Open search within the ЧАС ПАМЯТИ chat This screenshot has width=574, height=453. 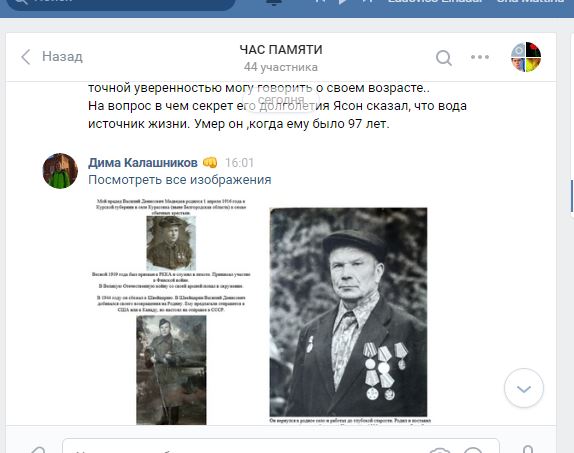point(444,57)
